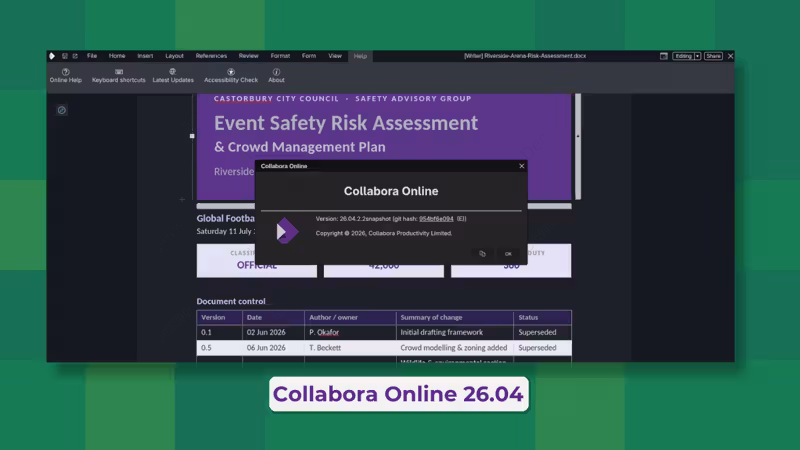Click the 'Saturday 11 July' date line

[x=226, y=231]
